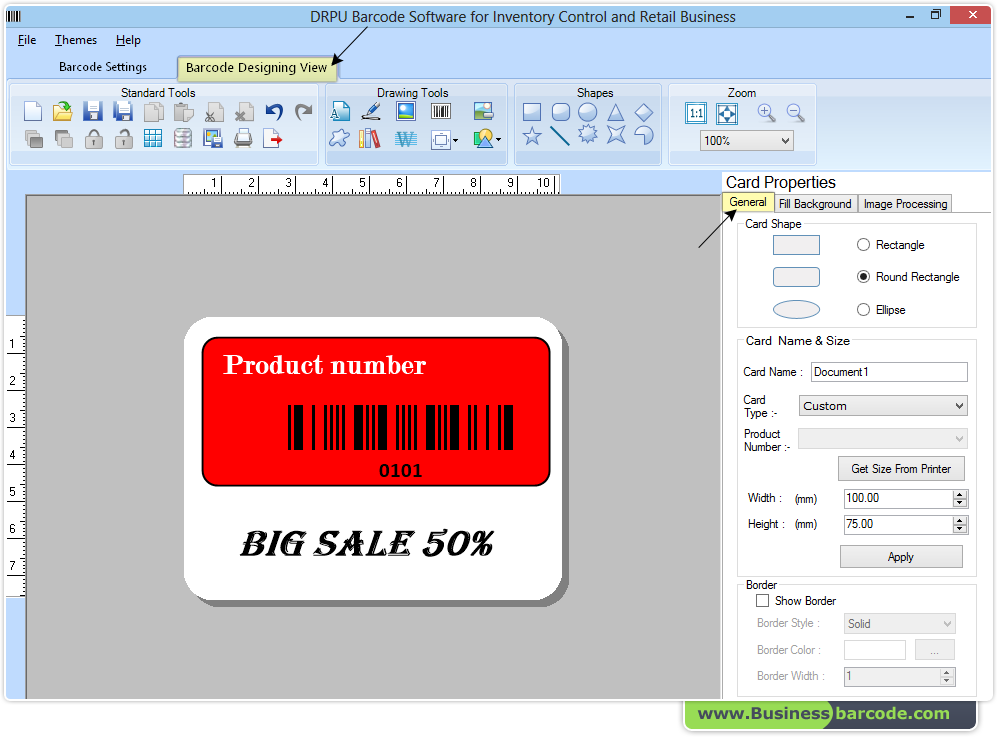Select the circle shape tool
The width and height of the screenshot is (997, 737).
click(588, 113)
